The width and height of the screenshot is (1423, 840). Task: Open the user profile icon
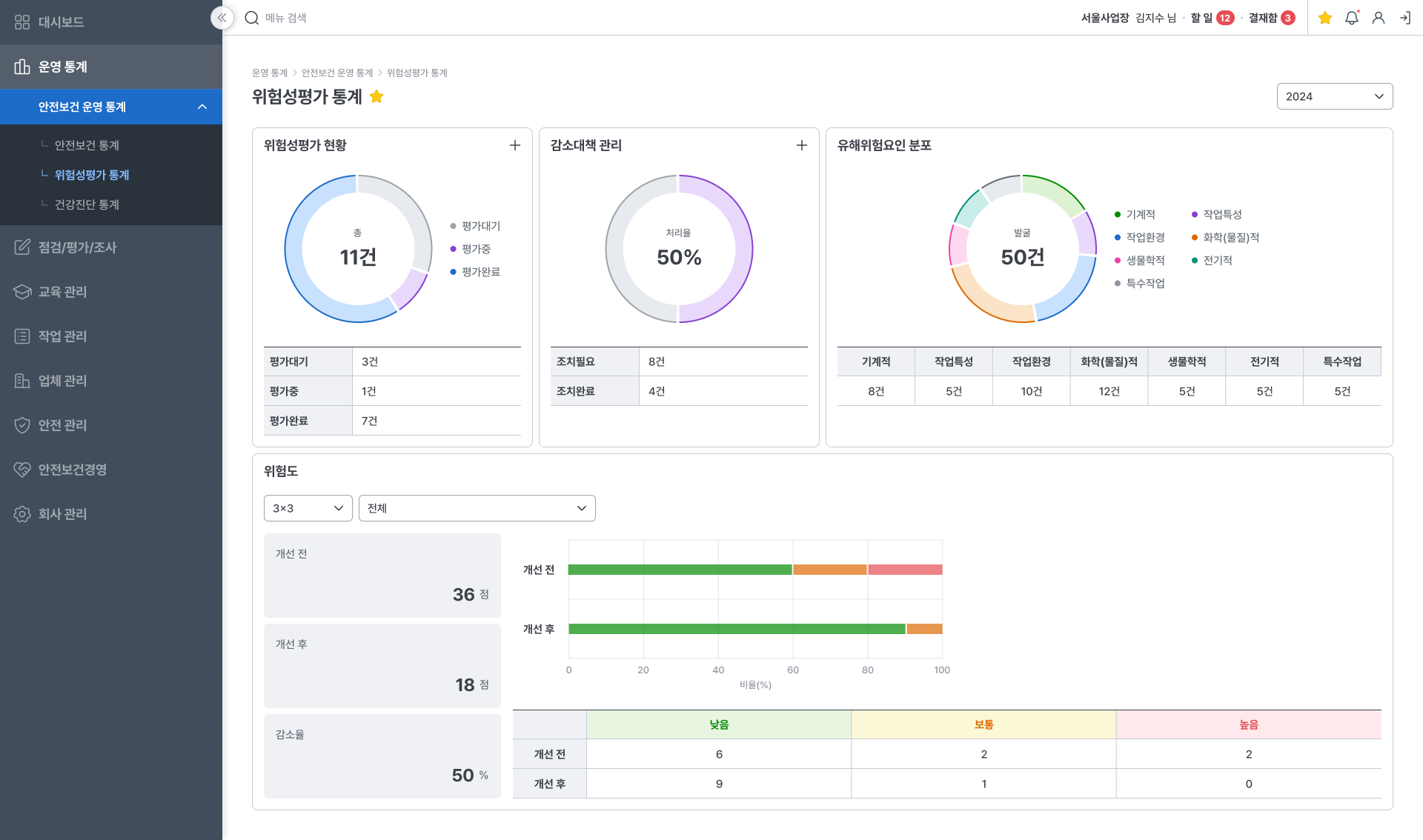[1379, 18]
